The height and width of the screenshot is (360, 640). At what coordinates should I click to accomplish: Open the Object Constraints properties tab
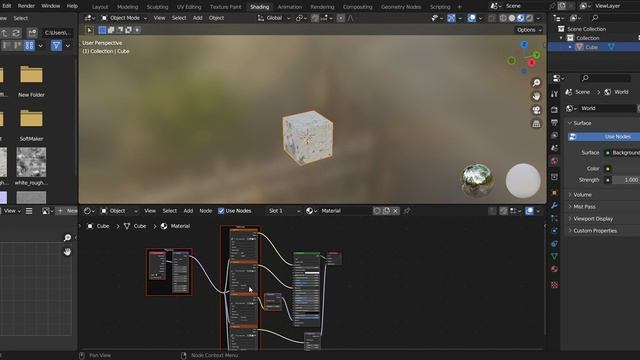[x=554, y=244]
